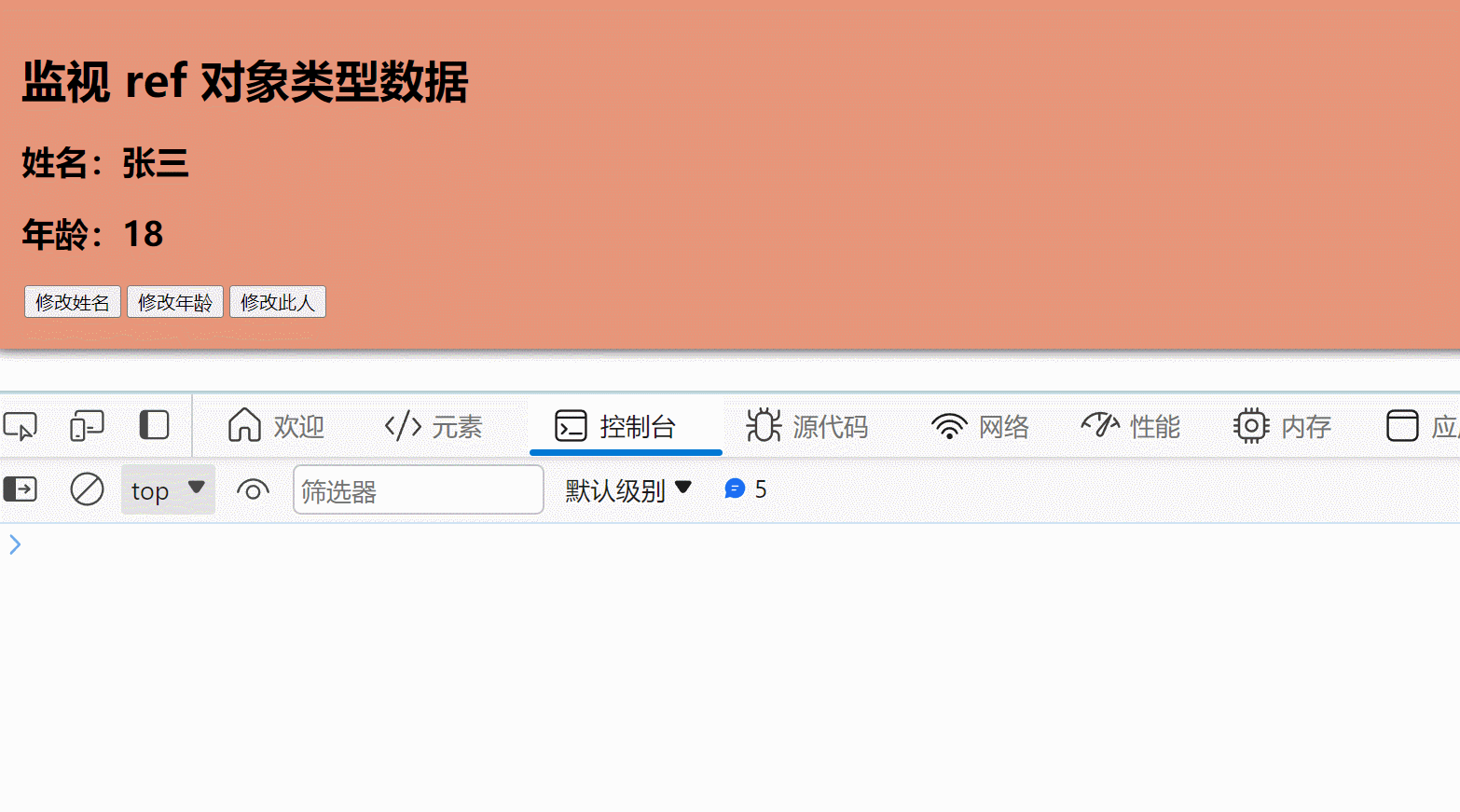Open the 欢迎 tab
The width and height of the screenshot is (1460, 812).
point(276,426)
